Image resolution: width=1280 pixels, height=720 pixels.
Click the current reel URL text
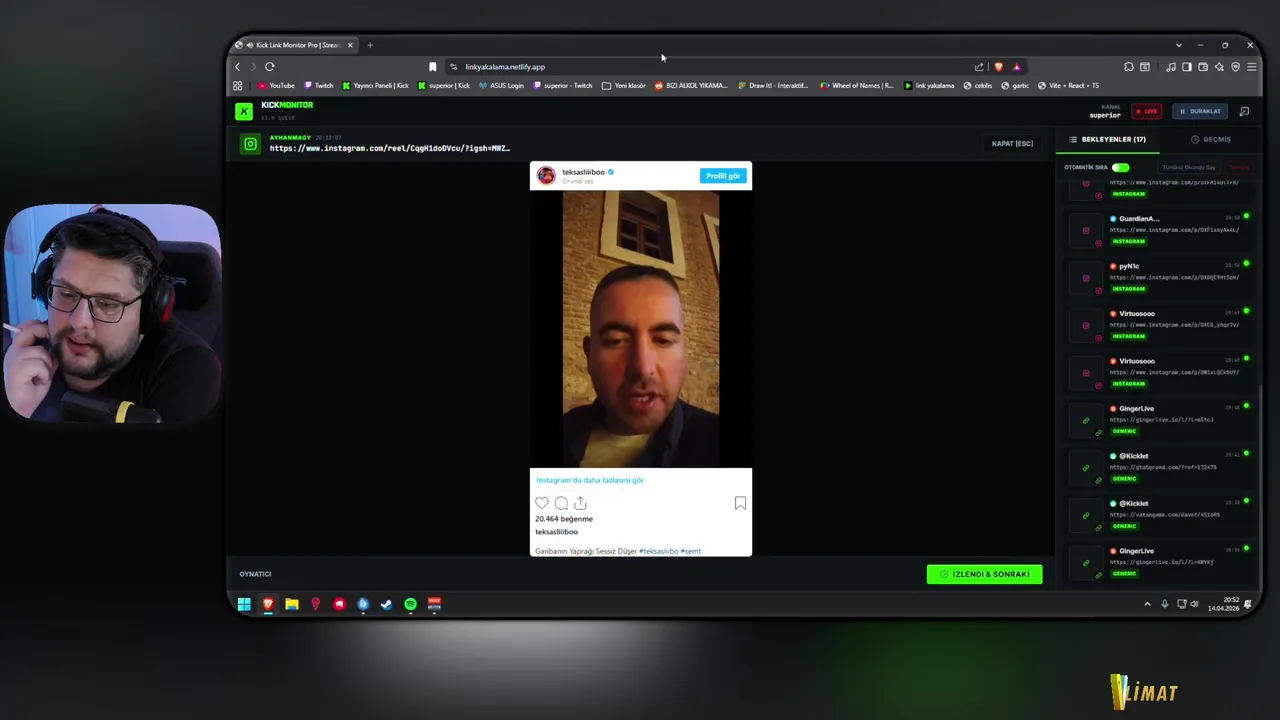[389, 148]
